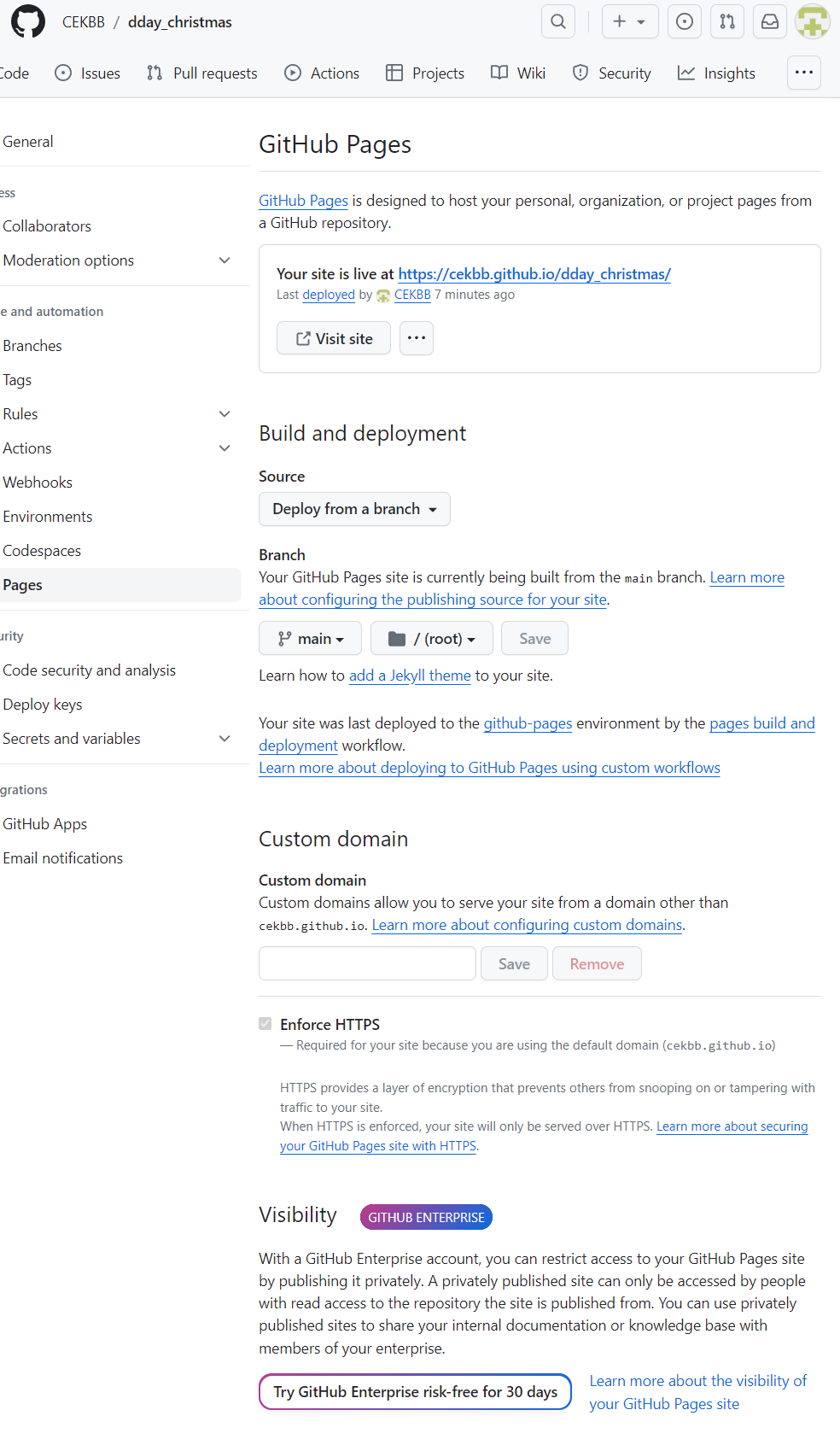
Task: Open the notifications inbox icon
Action: [x=770, y=21]
